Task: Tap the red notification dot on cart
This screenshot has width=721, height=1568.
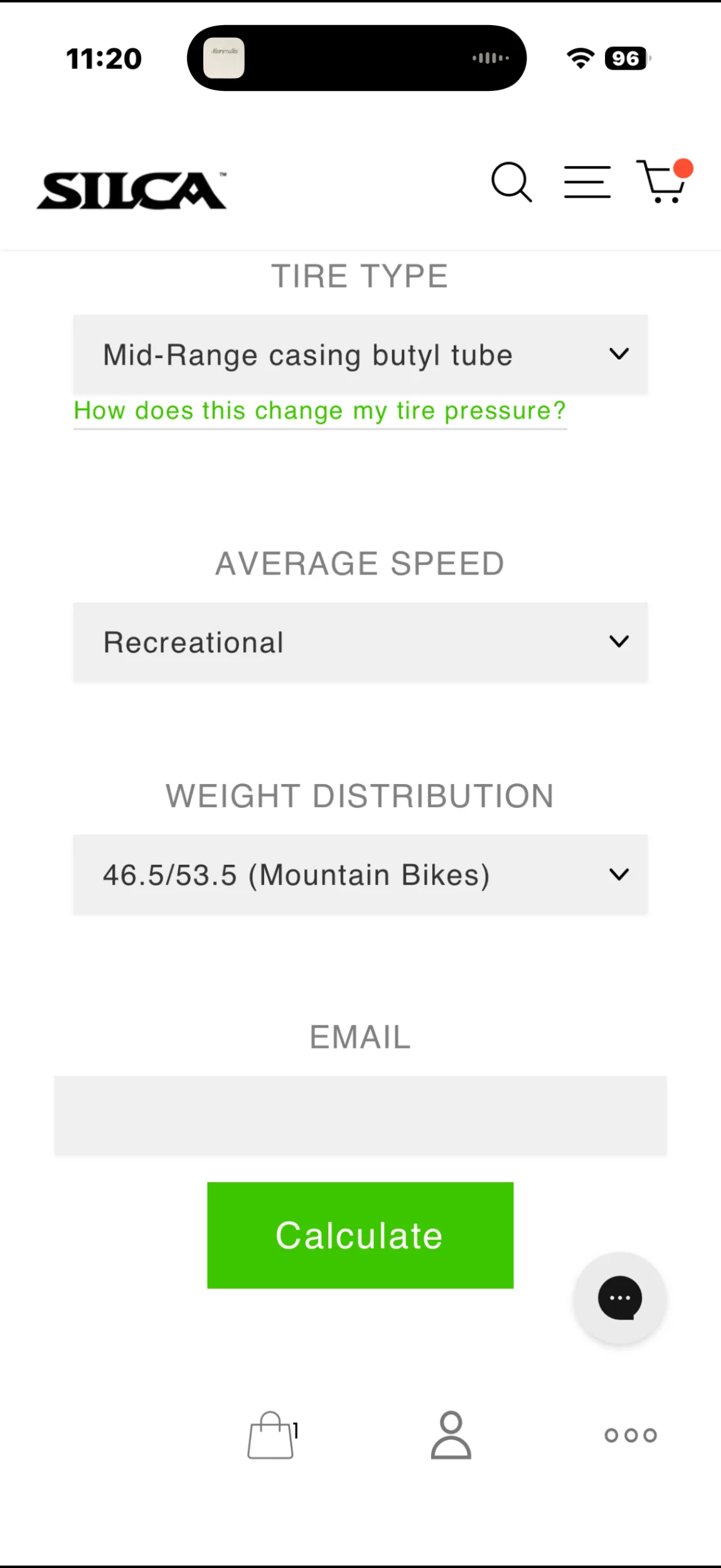Action: pyautogui.click(x=683, y=169)
